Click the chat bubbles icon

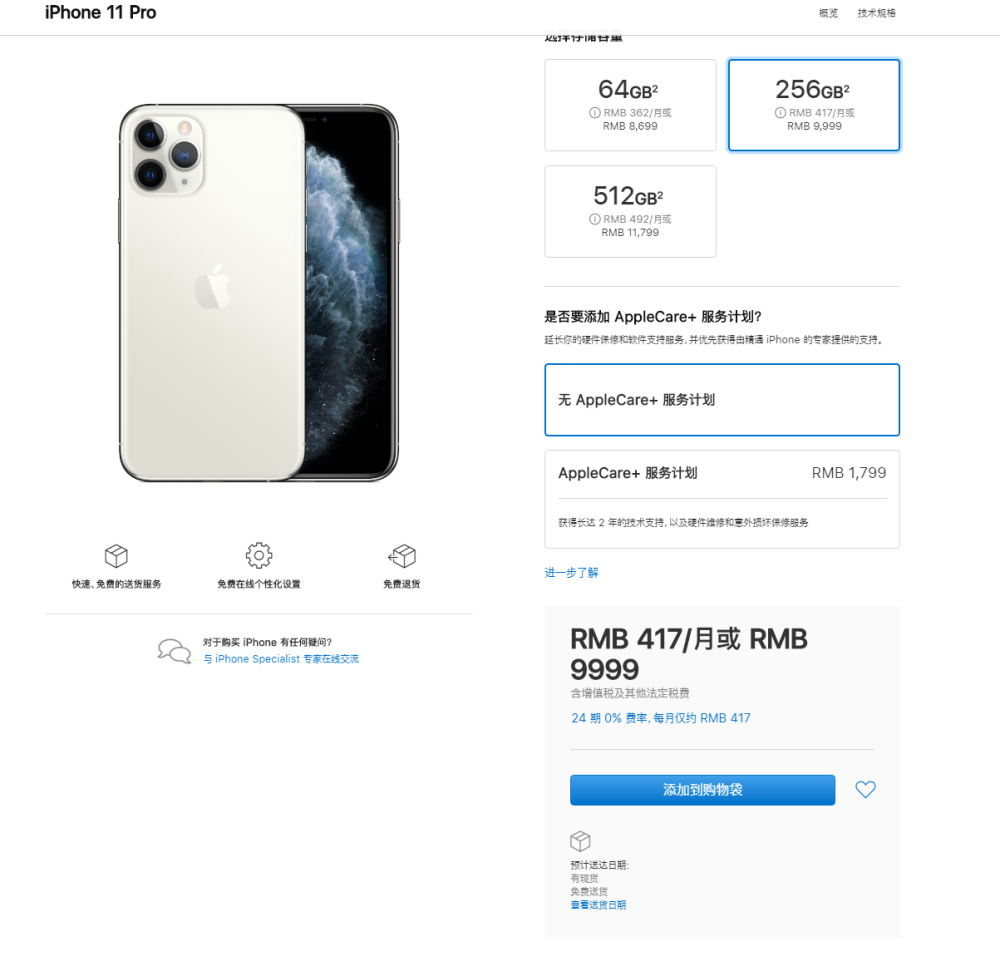tap(174, 651)
